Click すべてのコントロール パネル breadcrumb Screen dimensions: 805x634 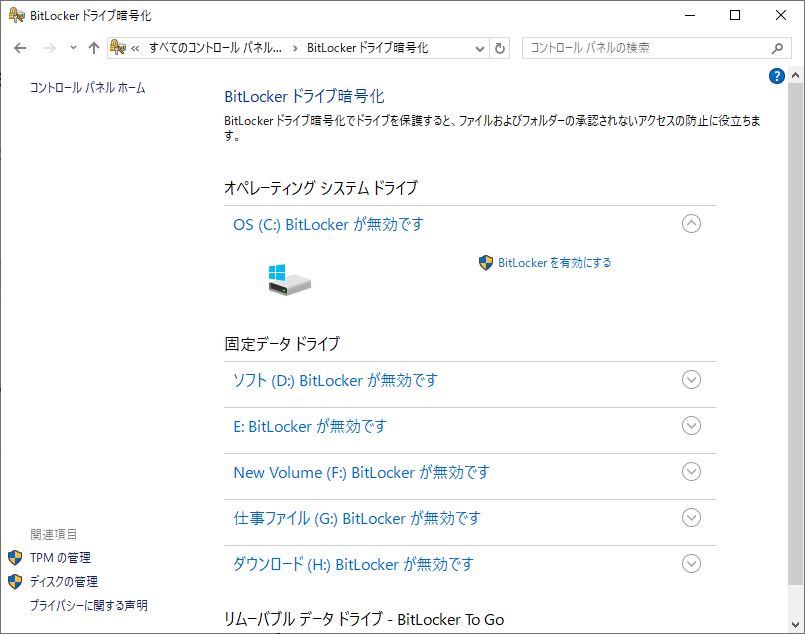[215, 48]
